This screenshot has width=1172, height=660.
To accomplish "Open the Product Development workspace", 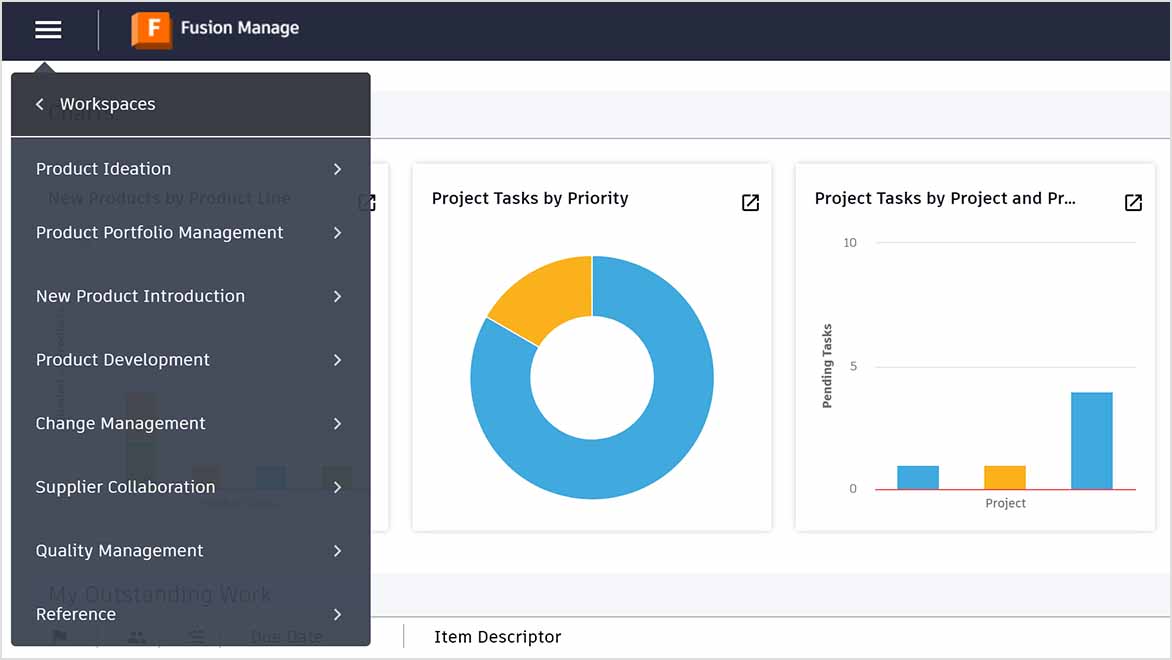I will pyautogui.click(x=122, y=360).
